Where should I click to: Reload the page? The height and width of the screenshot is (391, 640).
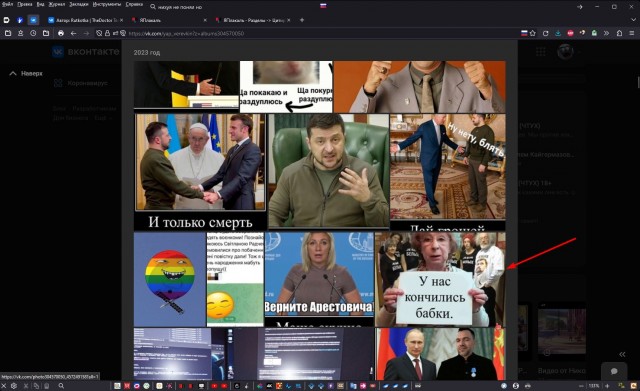pos(545,33)
